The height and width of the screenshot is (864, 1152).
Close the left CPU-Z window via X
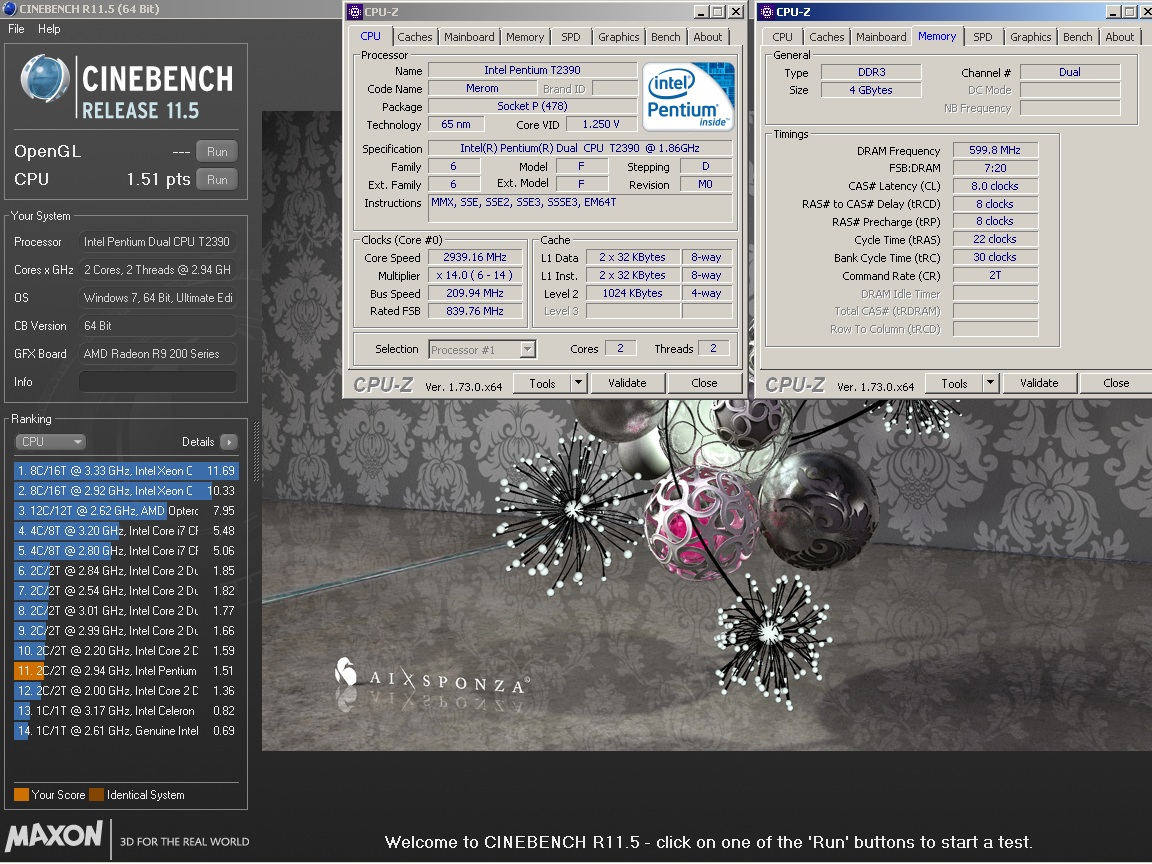735,12
